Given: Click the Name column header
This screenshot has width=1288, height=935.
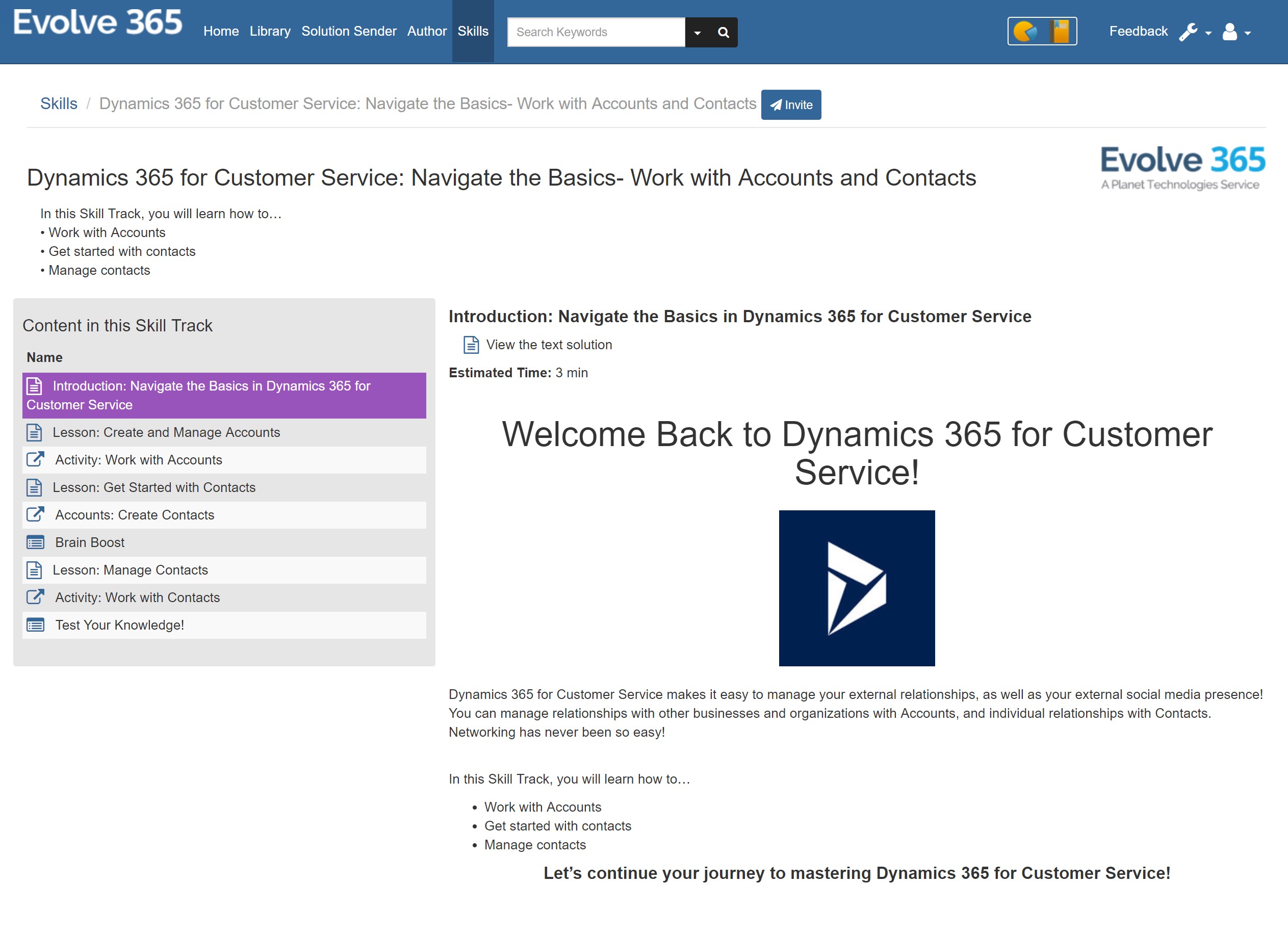Looking at the screenshot, I should coord(44,357).
